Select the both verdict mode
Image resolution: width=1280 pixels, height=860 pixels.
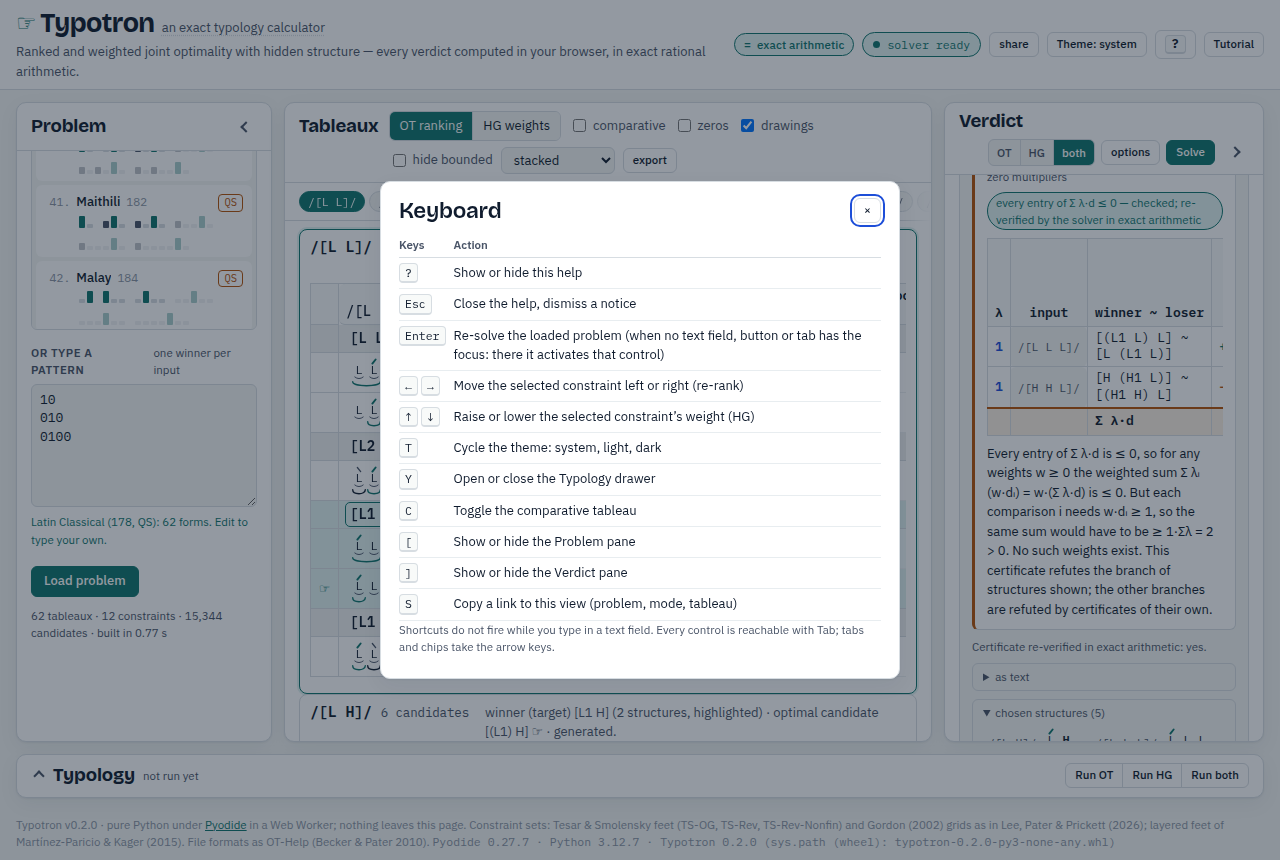[1074, 153]
